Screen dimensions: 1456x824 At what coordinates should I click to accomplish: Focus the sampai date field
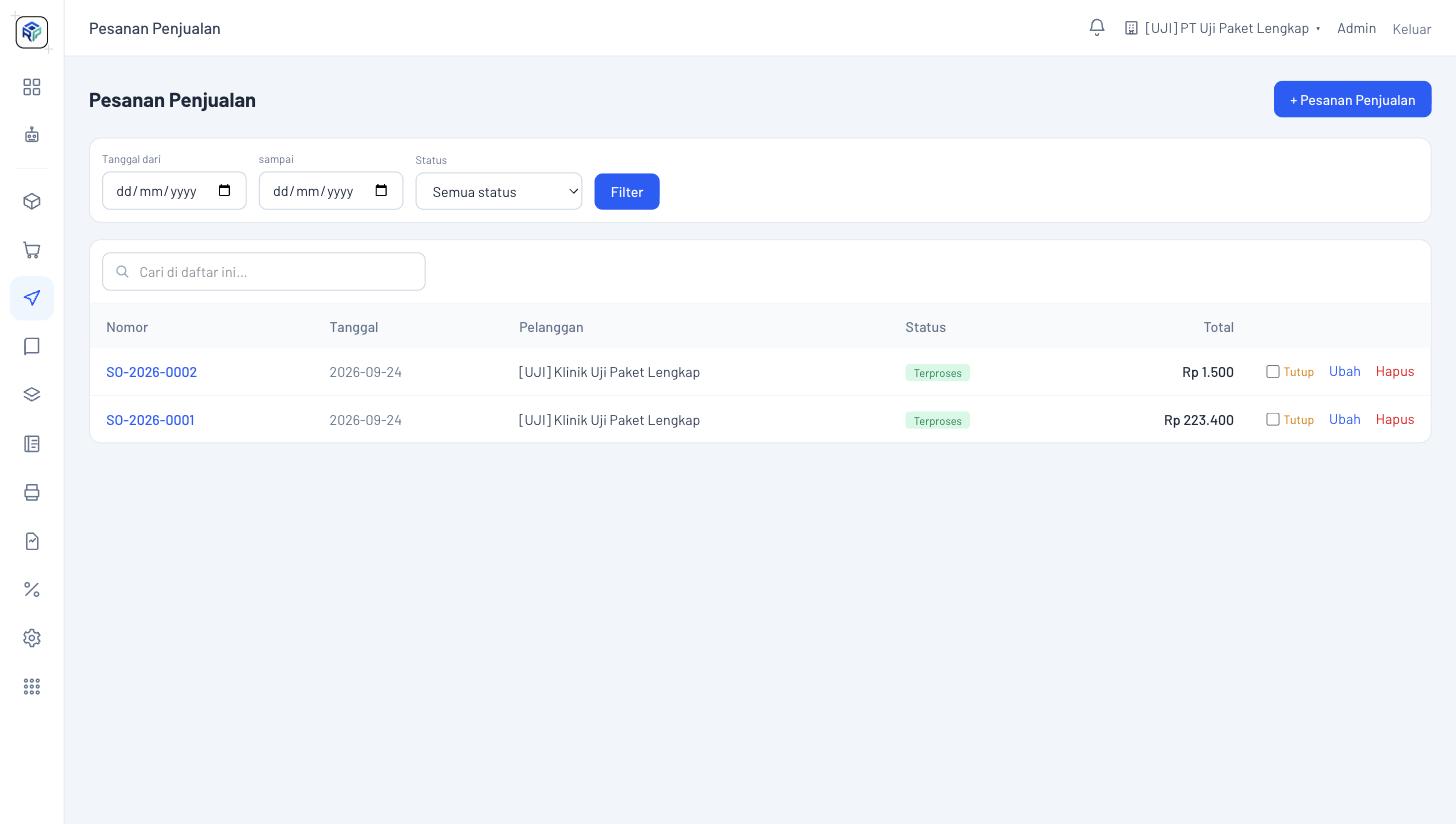click(x=331, y=191)
